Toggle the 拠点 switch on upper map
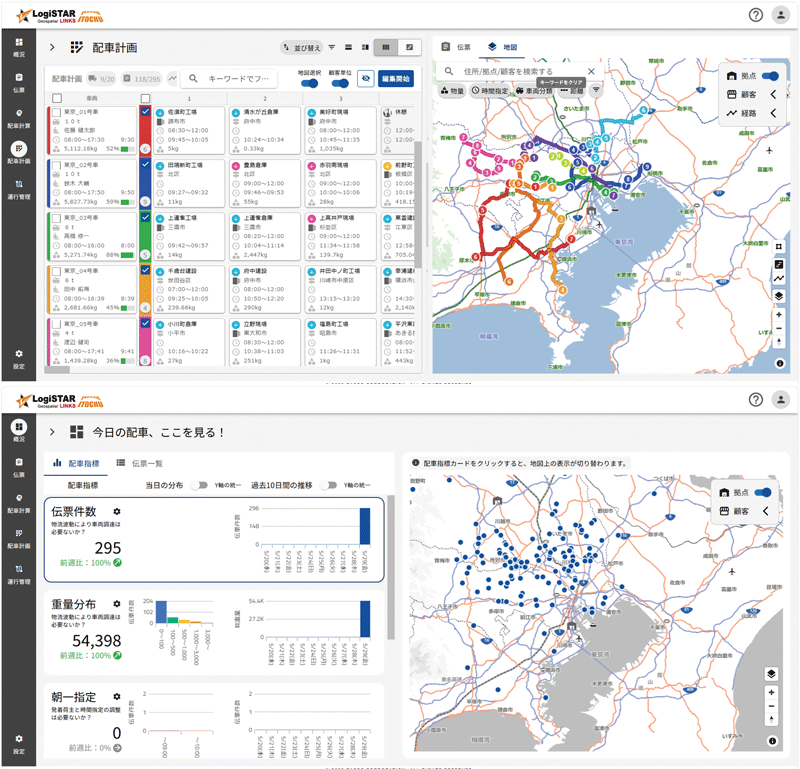This screenshot has height=769, width=800. [770, 76]
